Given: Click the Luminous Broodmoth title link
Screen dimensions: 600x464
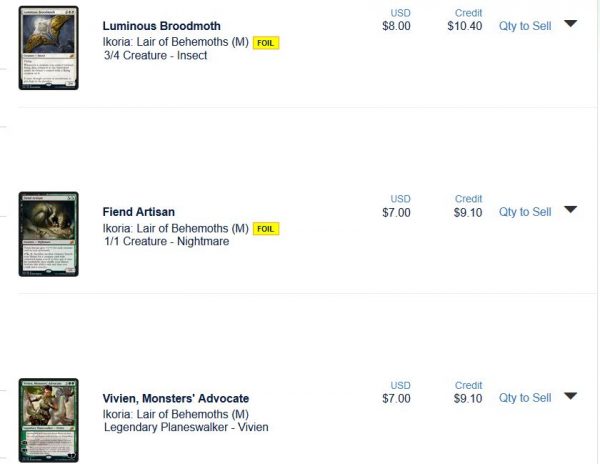Looking at the screenshot, I should (x=162, y=26).
